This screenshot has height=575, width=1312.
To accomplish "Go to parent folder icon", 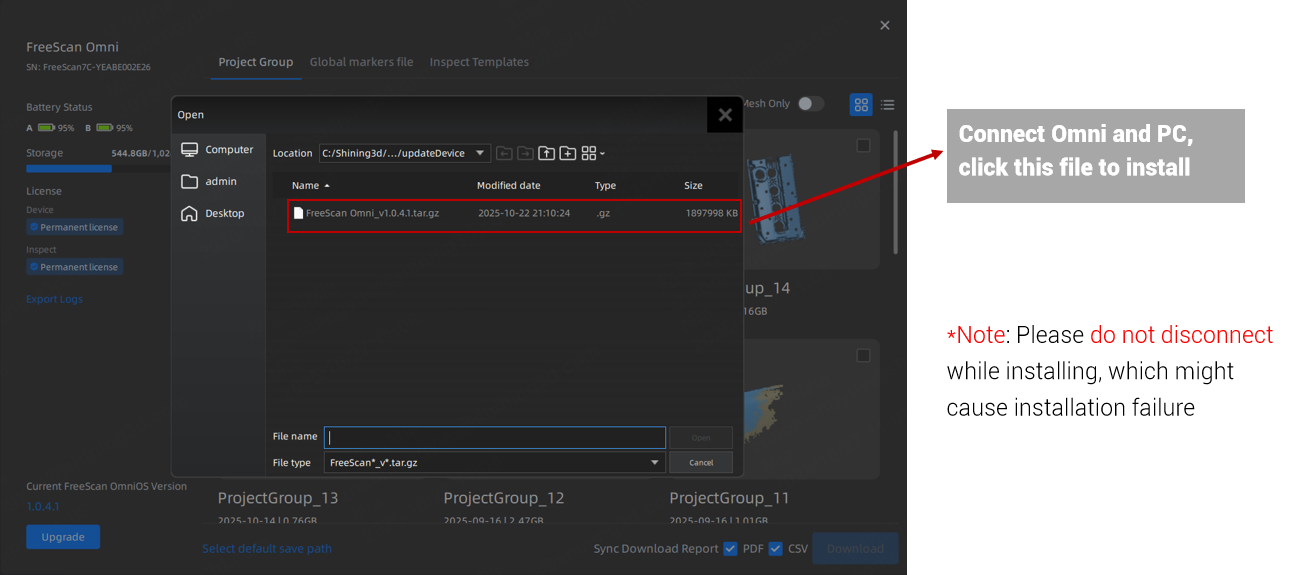I will 546,153.
